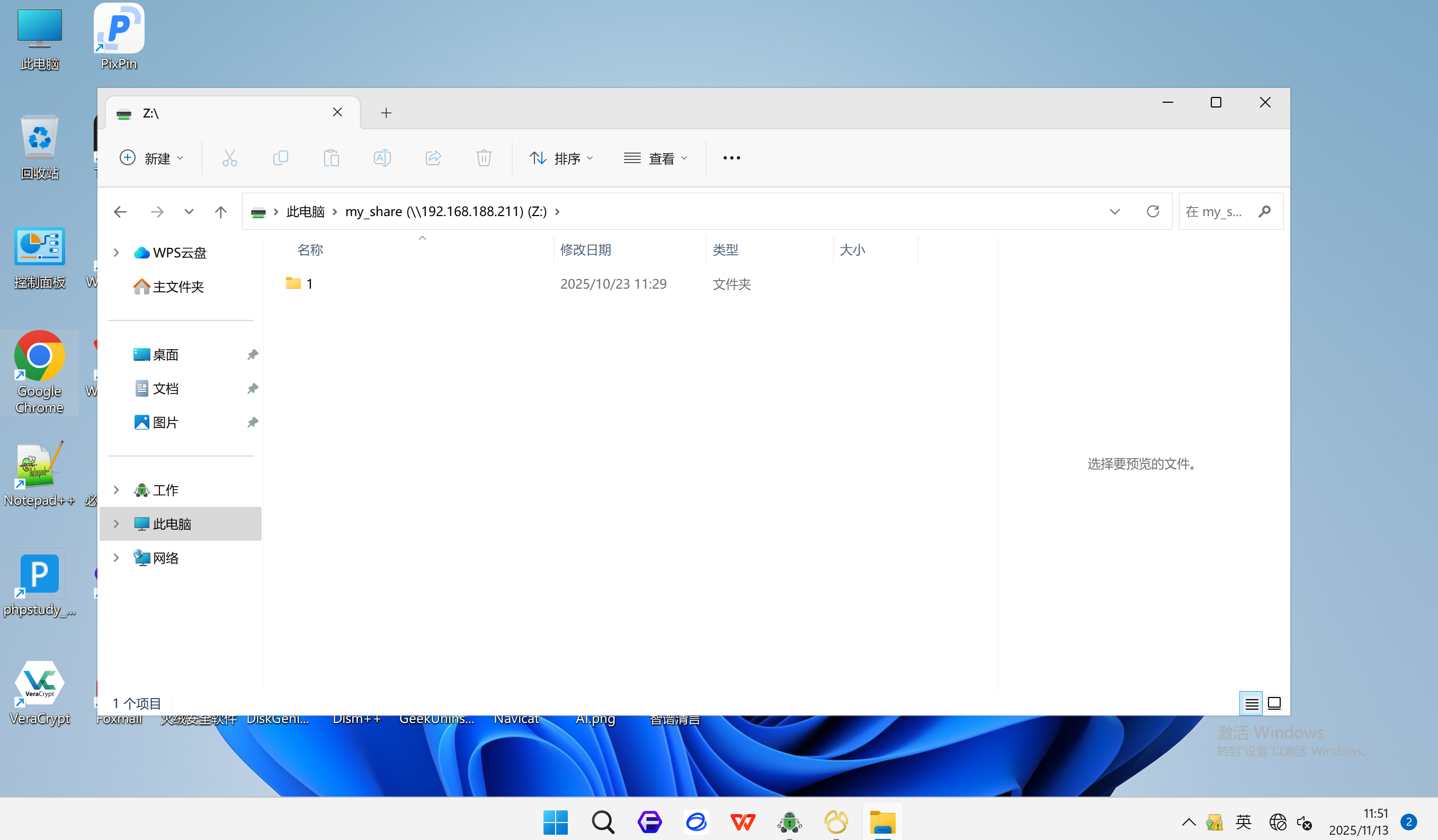Click 此电脑 in the breadcrumb path
Viewport: 1438px width, 840px height.
pos(305,212)
